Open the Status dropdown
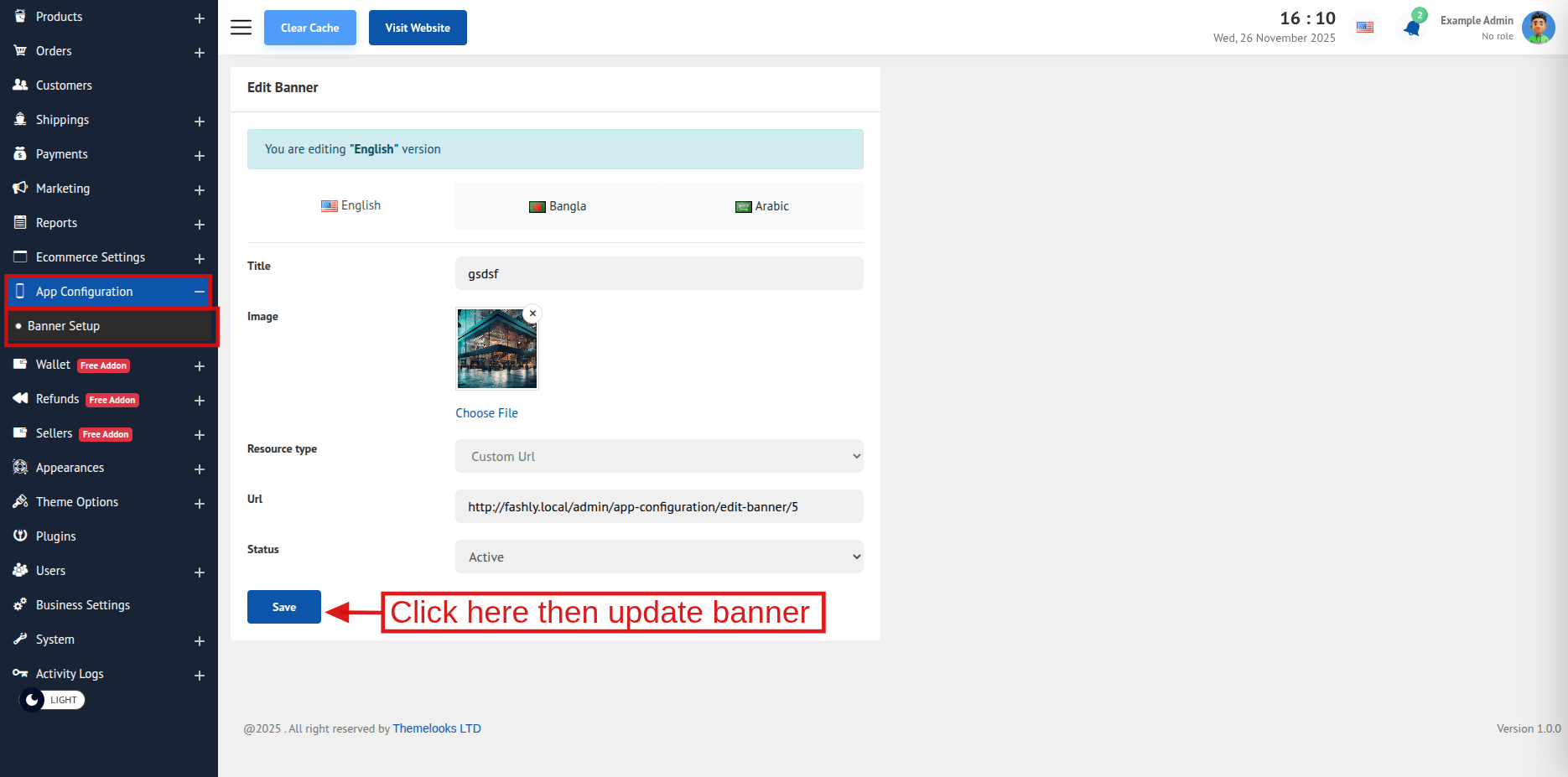The image size is (1568, 777). pos(659,557)
